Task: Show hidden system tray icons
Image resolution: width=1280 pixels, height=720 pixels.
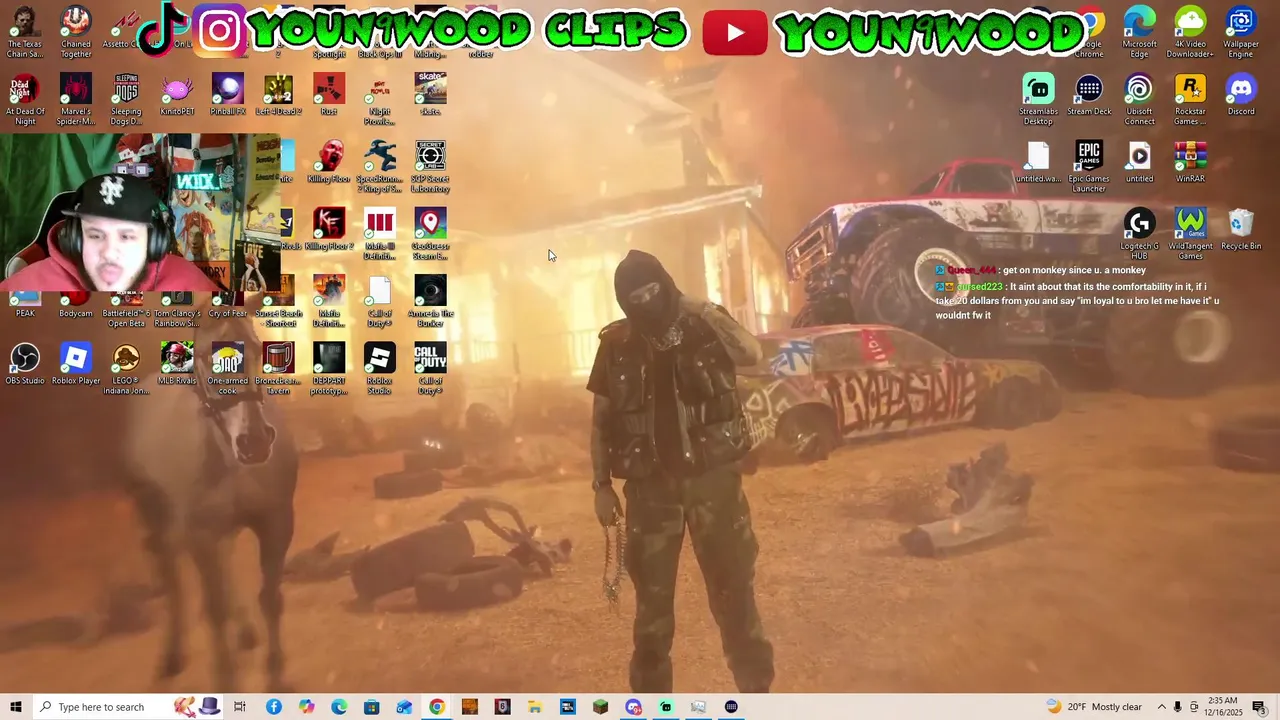Action: 1161,707
